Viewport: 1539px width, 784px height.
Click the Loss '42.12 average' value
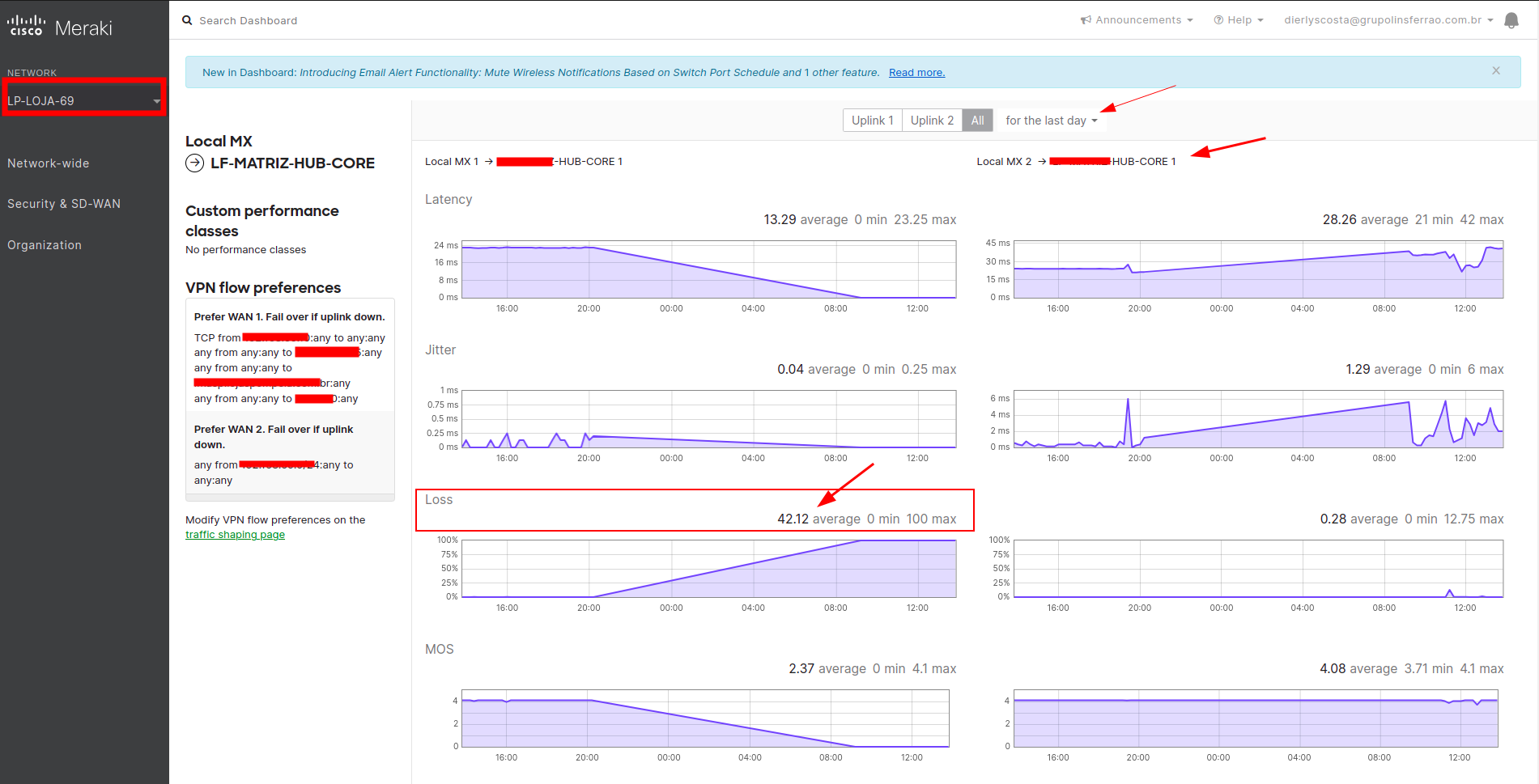[818, 519]
